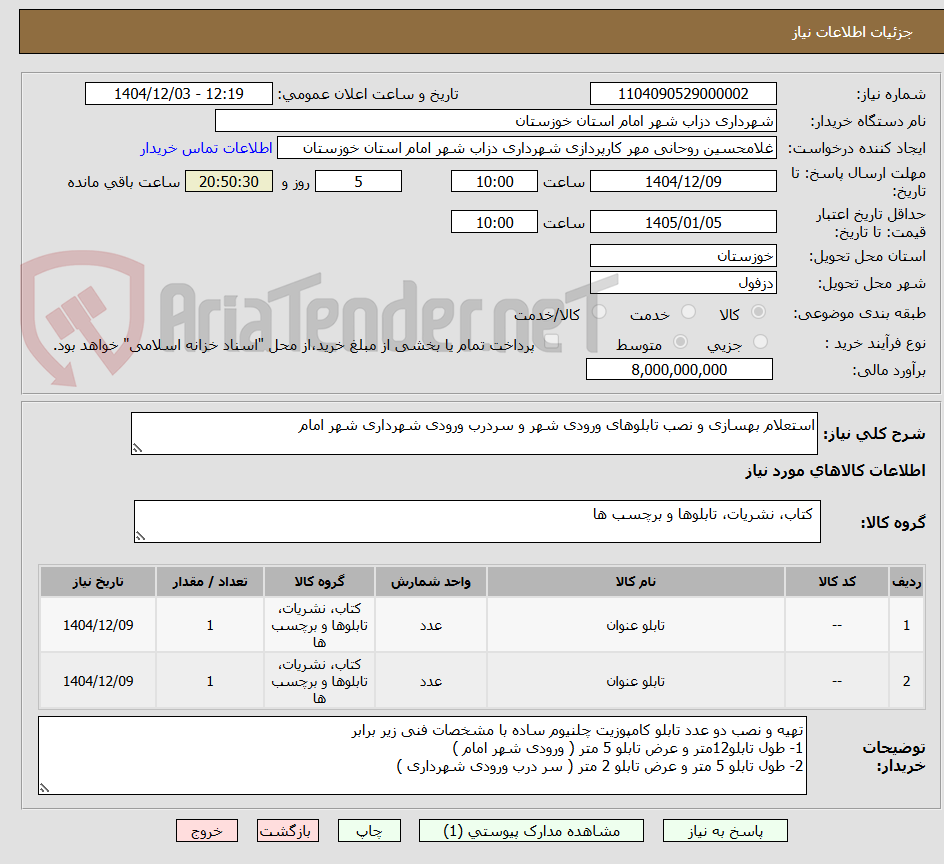Viewport: 944px width, 864px height.
Task: Click the اطلاعات کالاهای مورد نیاز heading
Action: [x=836, y=470]
